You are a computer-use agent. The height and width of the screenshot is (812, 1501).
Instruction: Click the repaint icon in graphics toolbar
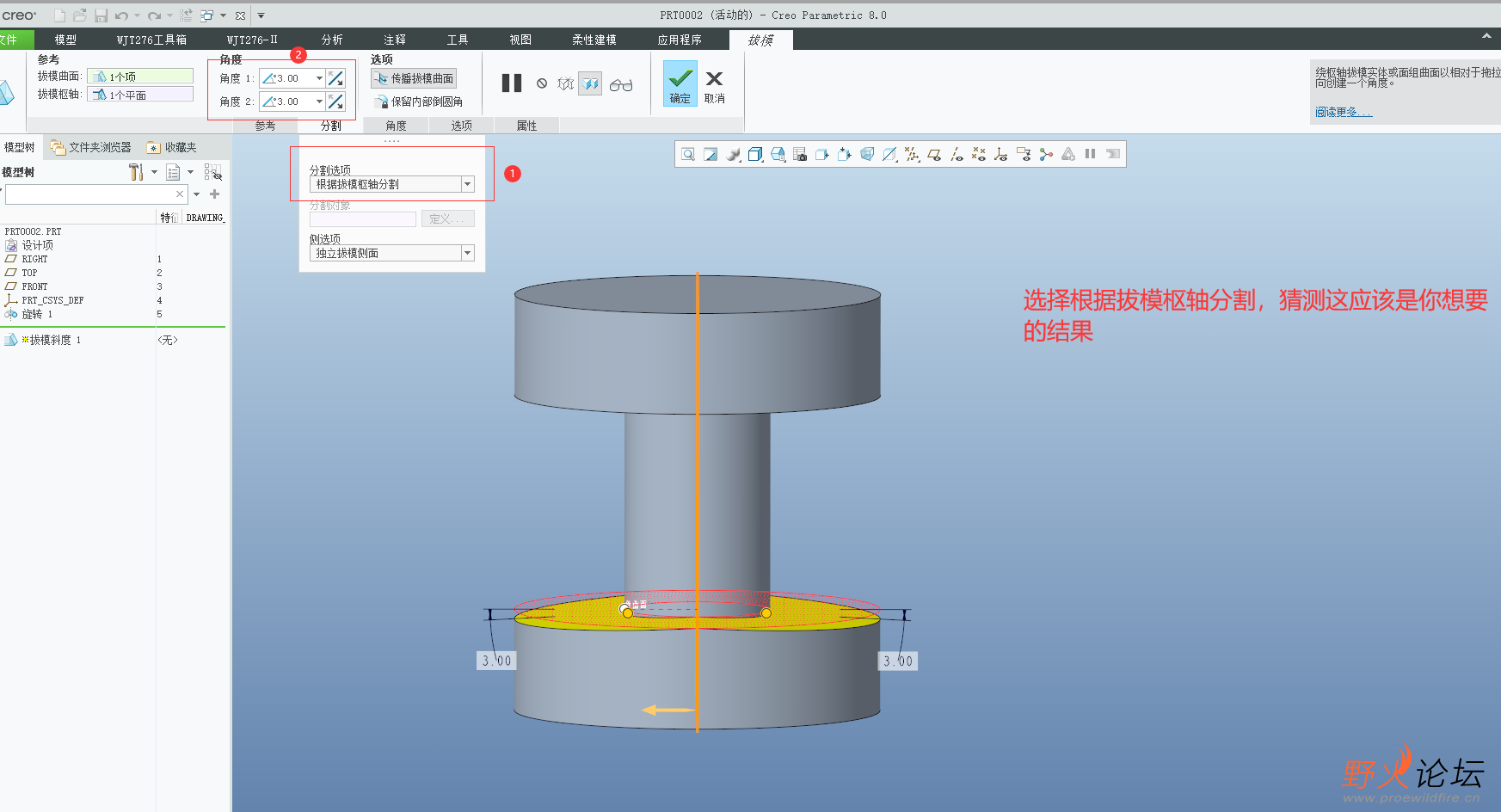(x=711, y=154)
